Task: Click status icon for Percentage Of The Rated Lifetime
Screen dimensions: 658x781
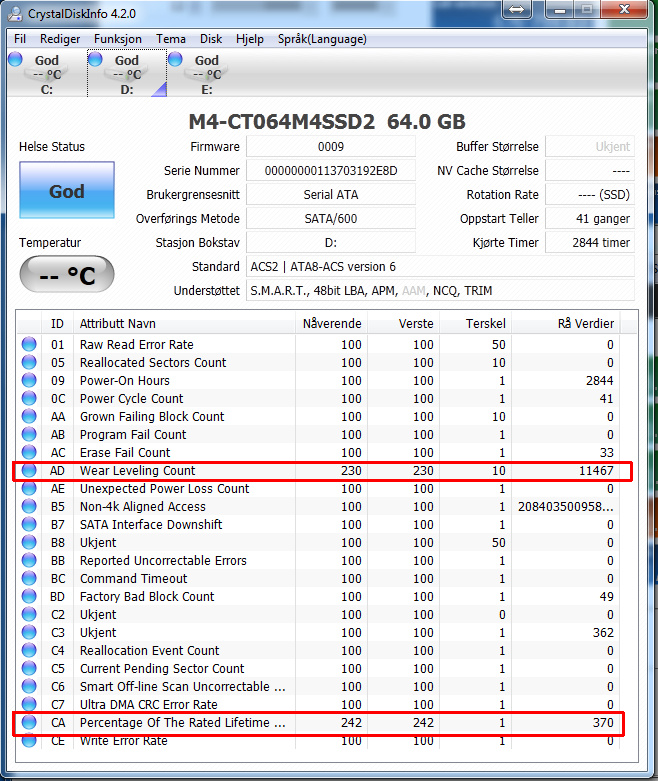Action: pos(29,722)
